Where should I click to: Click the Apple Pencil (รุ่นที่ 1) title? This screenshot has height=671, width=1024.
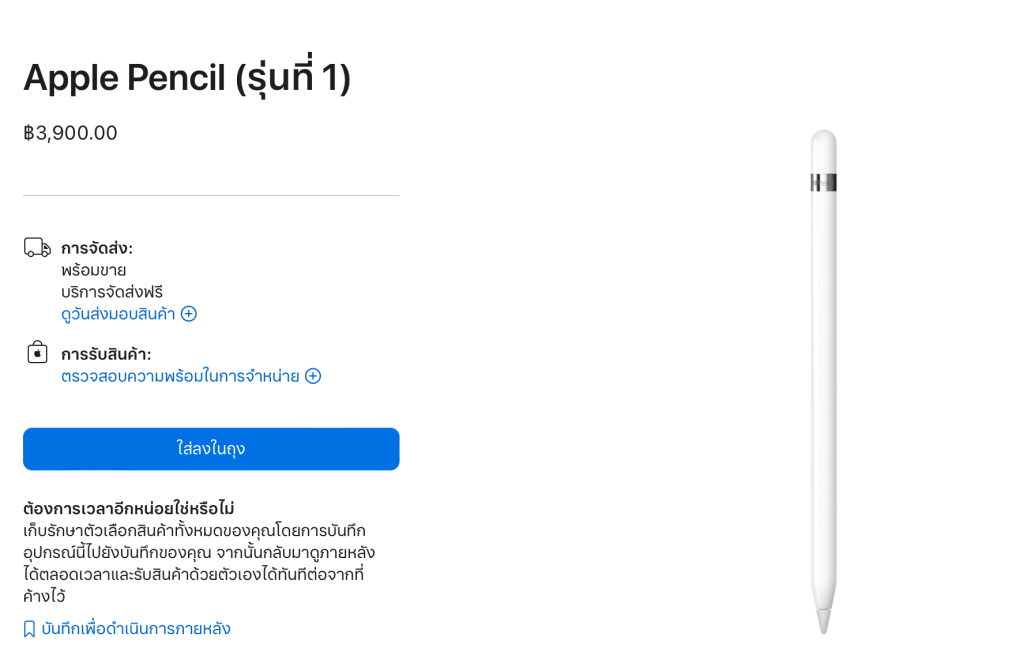tap(187, 77)
